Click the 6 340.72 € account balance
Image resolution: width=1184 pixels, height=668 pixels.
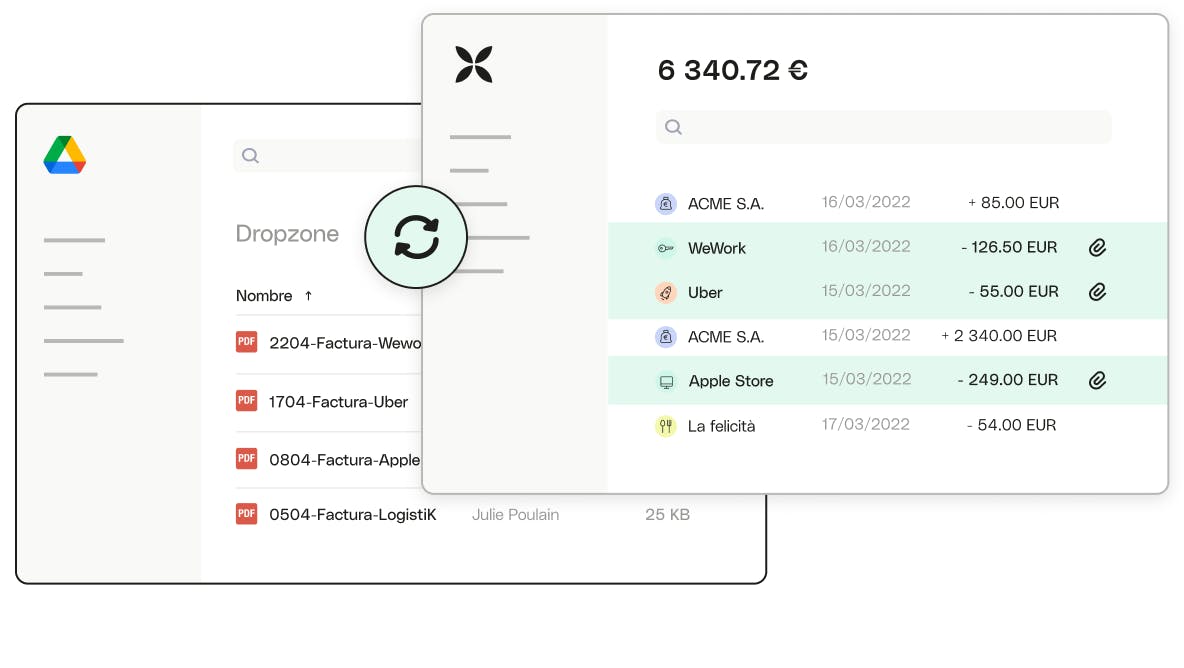coord(733,70)
